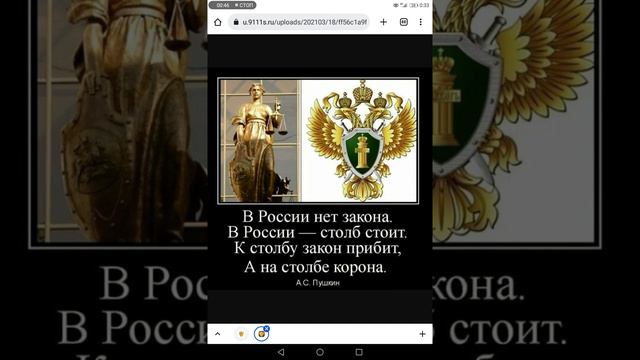Add new tab with bottom-bar plus
Image resolution: width=640 pixels, height=360 pixels.
point(422,334)
